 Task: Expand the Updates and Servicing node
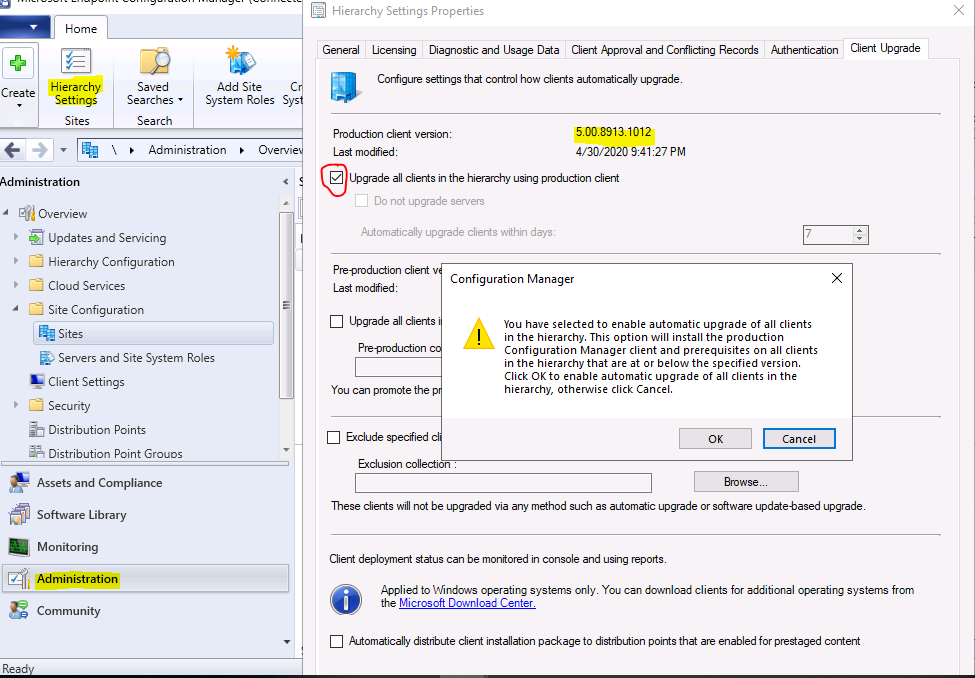point(16,237)
